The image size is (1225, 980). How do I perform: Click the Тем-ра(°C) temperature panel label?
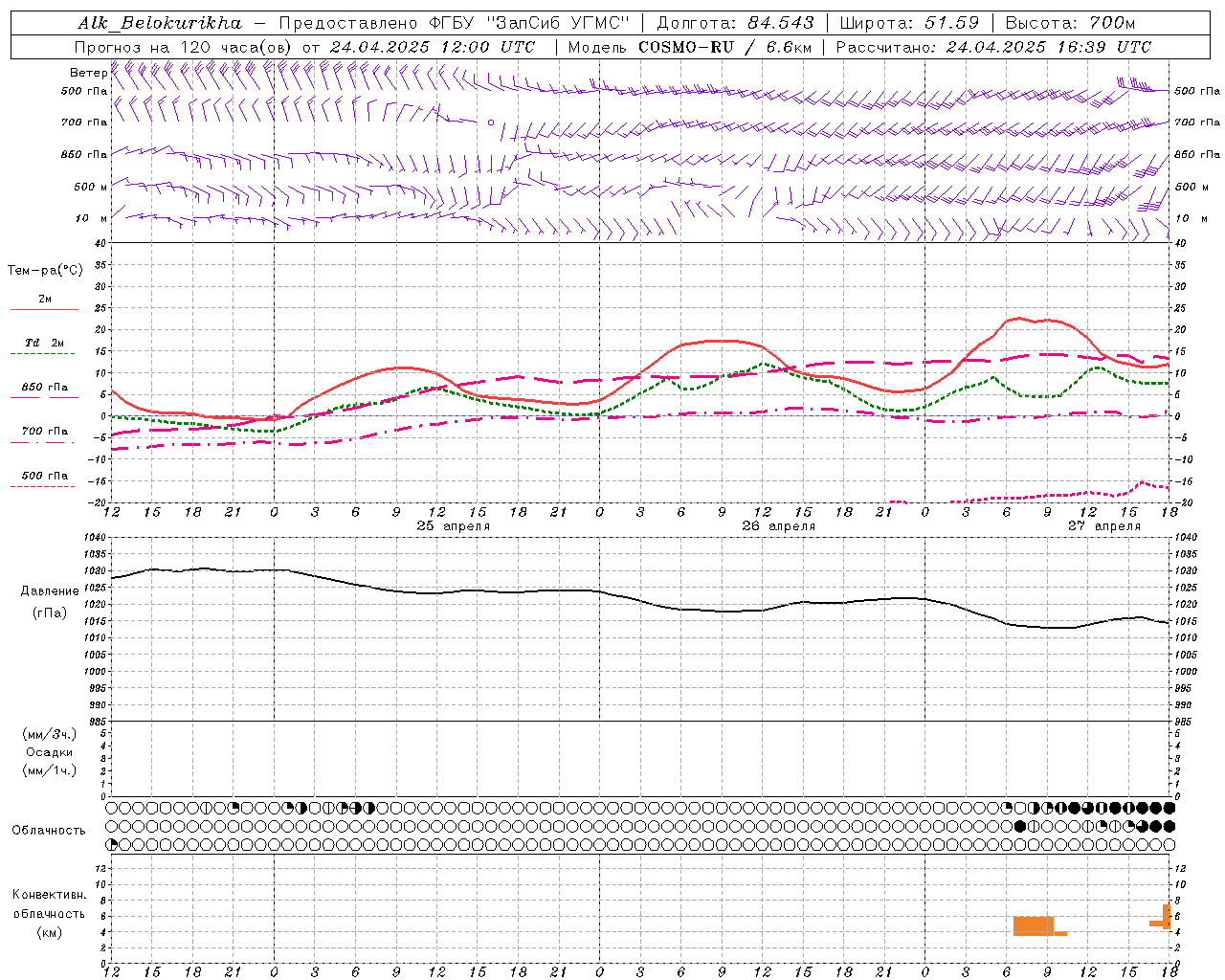pyautogui.click(x=45, y=271)
